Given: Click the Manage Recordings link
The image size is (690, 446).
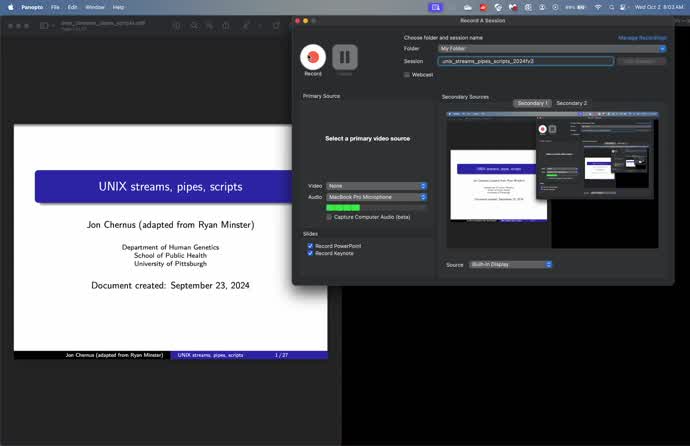Looking at the screenshot, I should click(642, 37).
